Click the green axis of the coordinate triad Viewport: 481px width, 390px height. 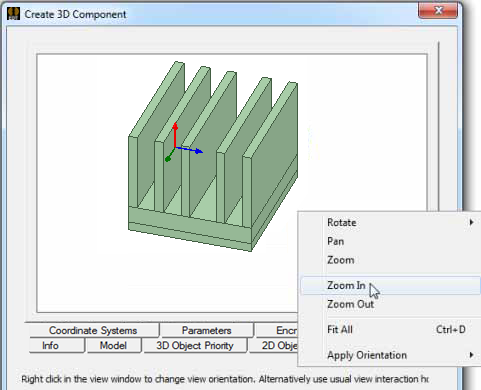tap(170, 156)
